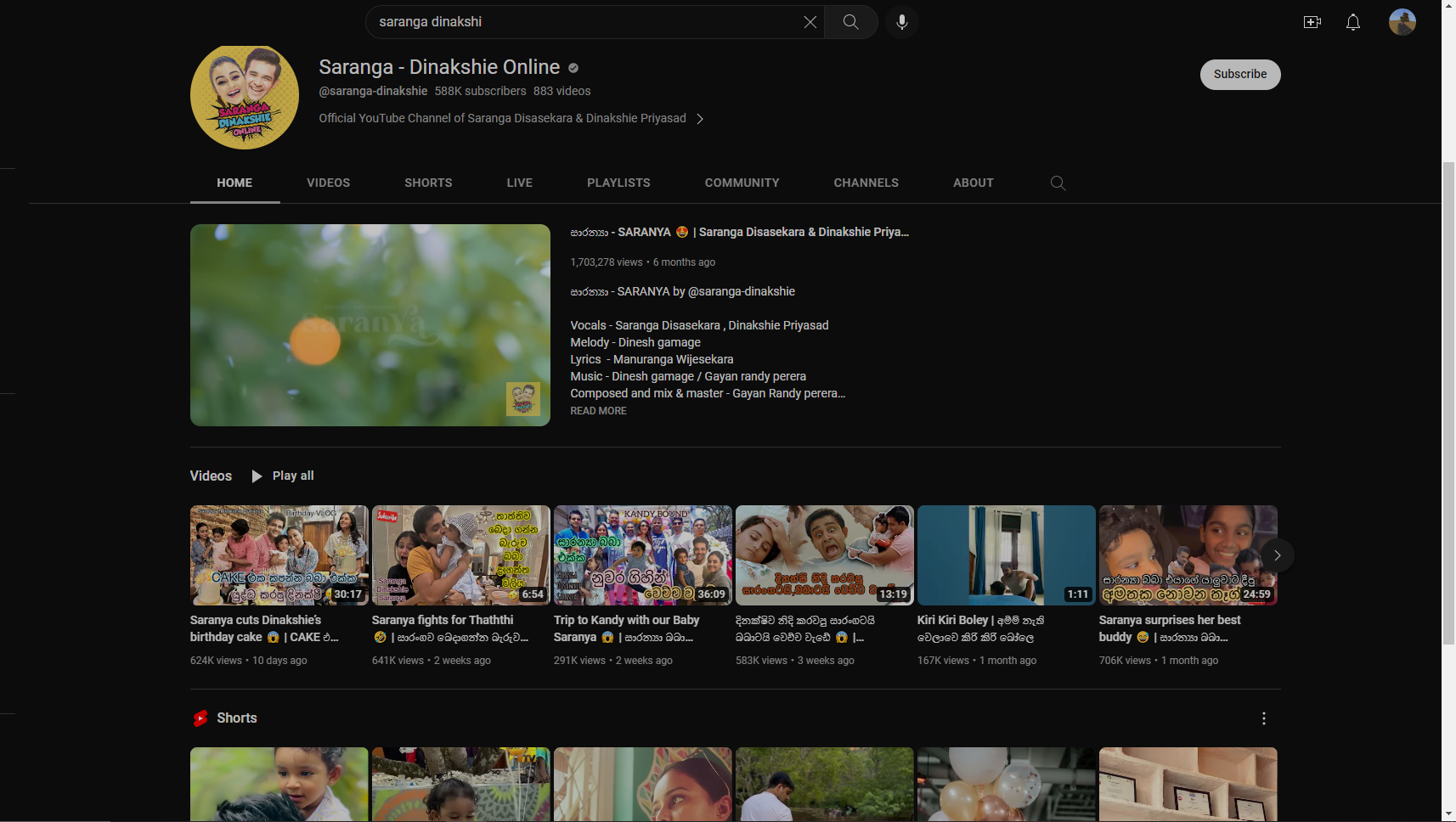Open the account avatar menu

coord(1402,22)
